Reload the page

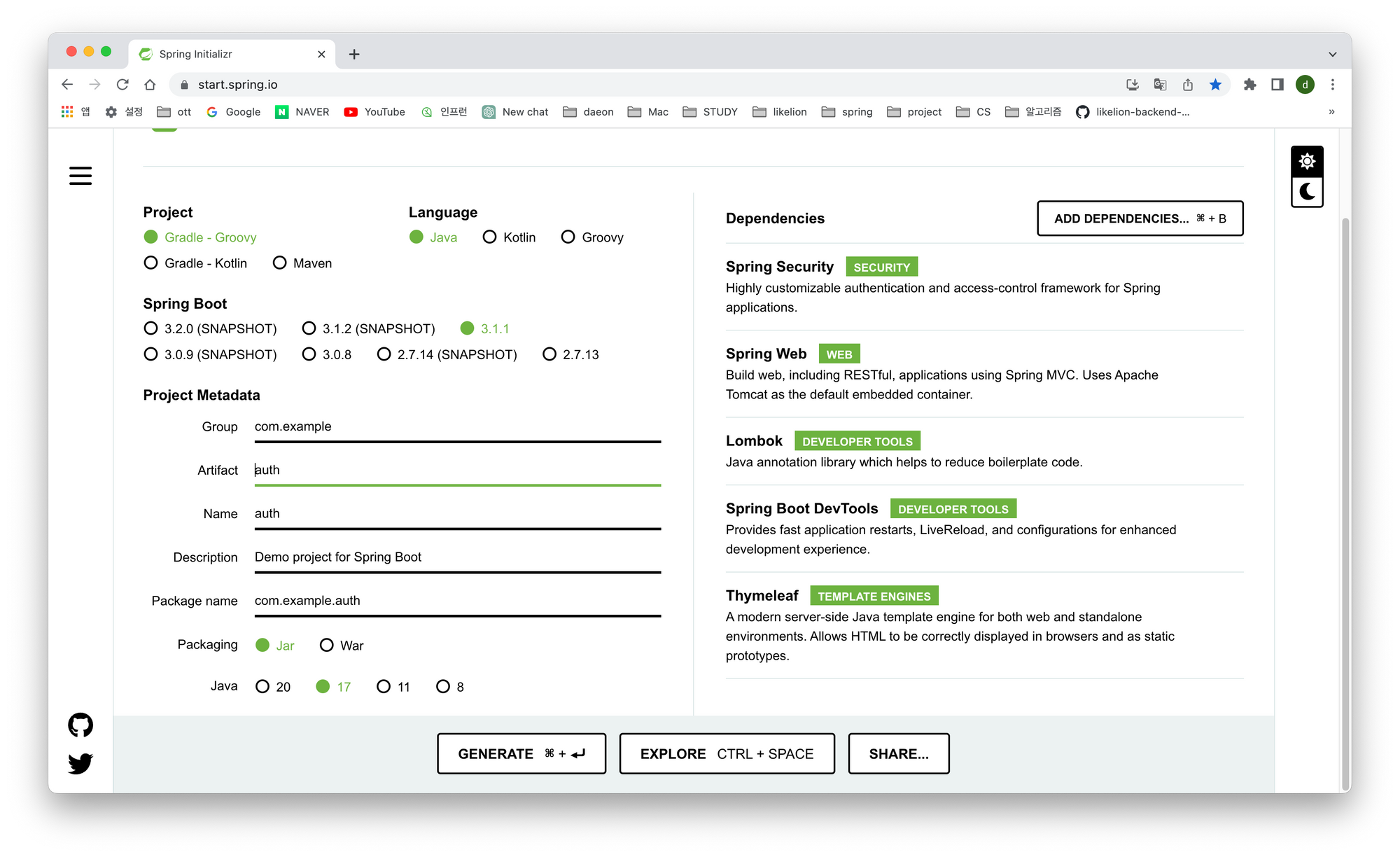pyautogui.click(x=122, y=85)
